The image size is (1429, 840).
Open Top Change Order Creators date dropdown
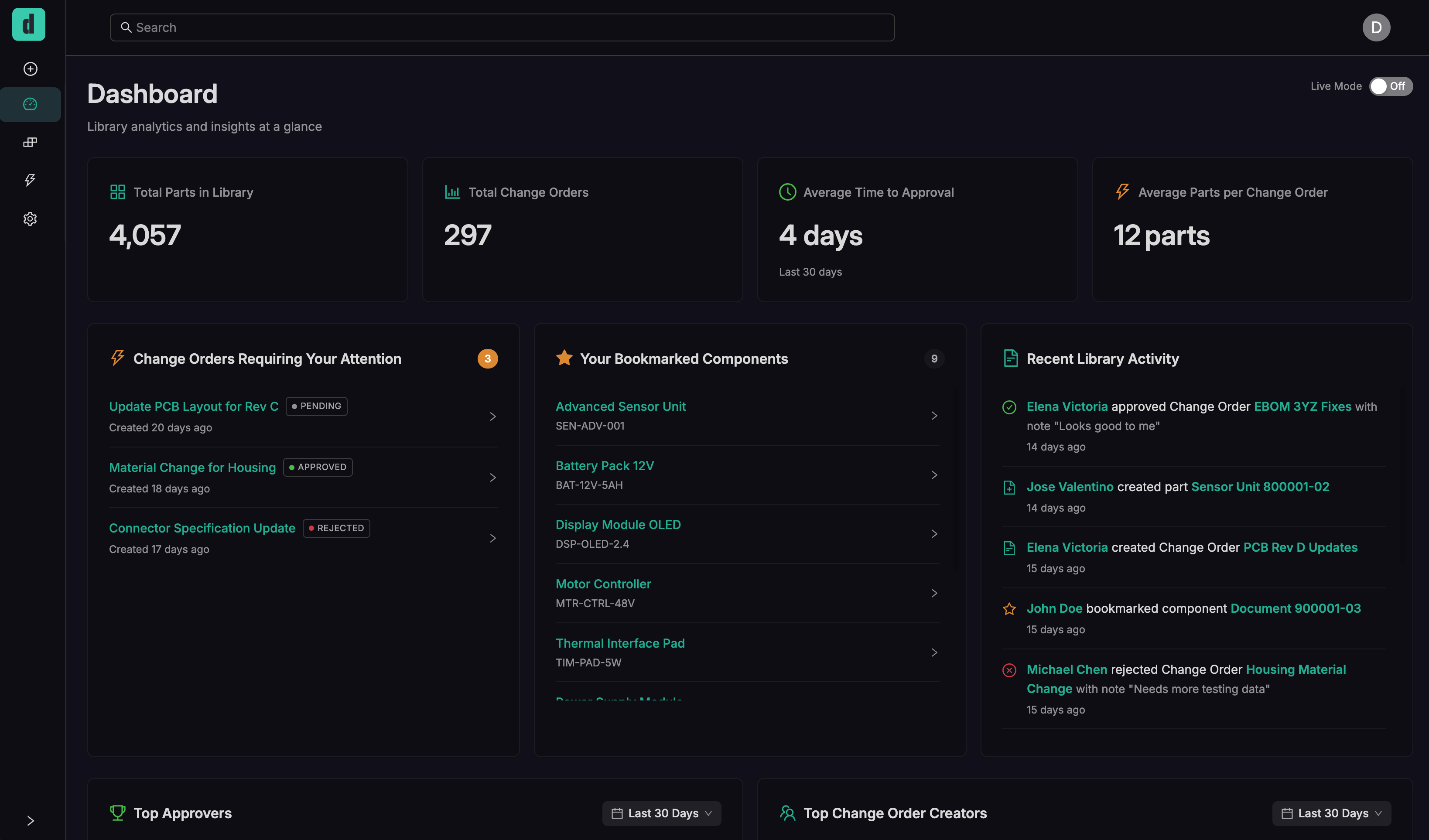pos(1331,813)
